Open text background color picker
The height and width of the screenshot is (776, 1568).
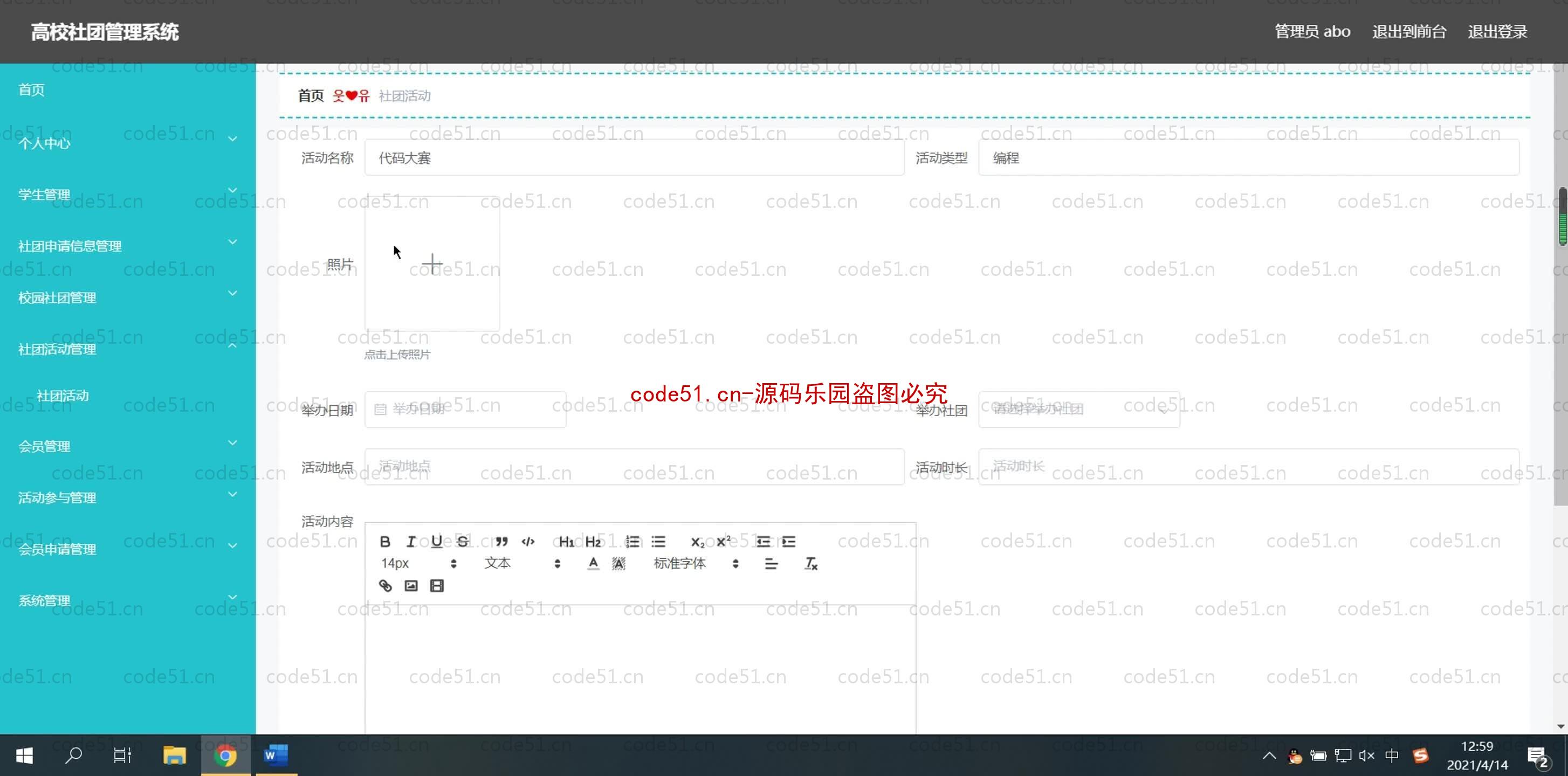[x=618, y=564]
